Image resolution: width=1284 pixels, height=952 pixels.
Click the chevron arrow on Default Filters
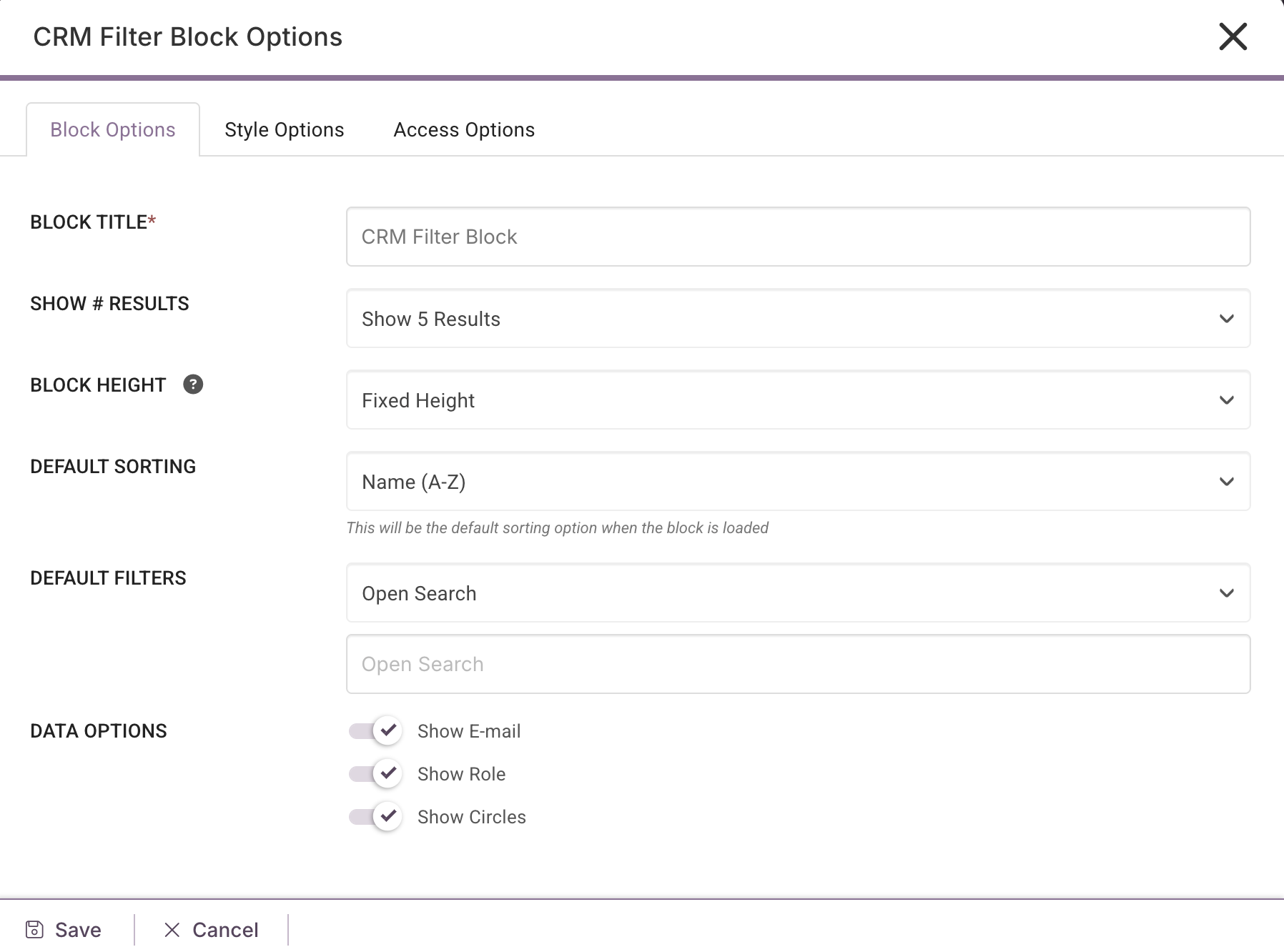click(x=1226, y=593)
